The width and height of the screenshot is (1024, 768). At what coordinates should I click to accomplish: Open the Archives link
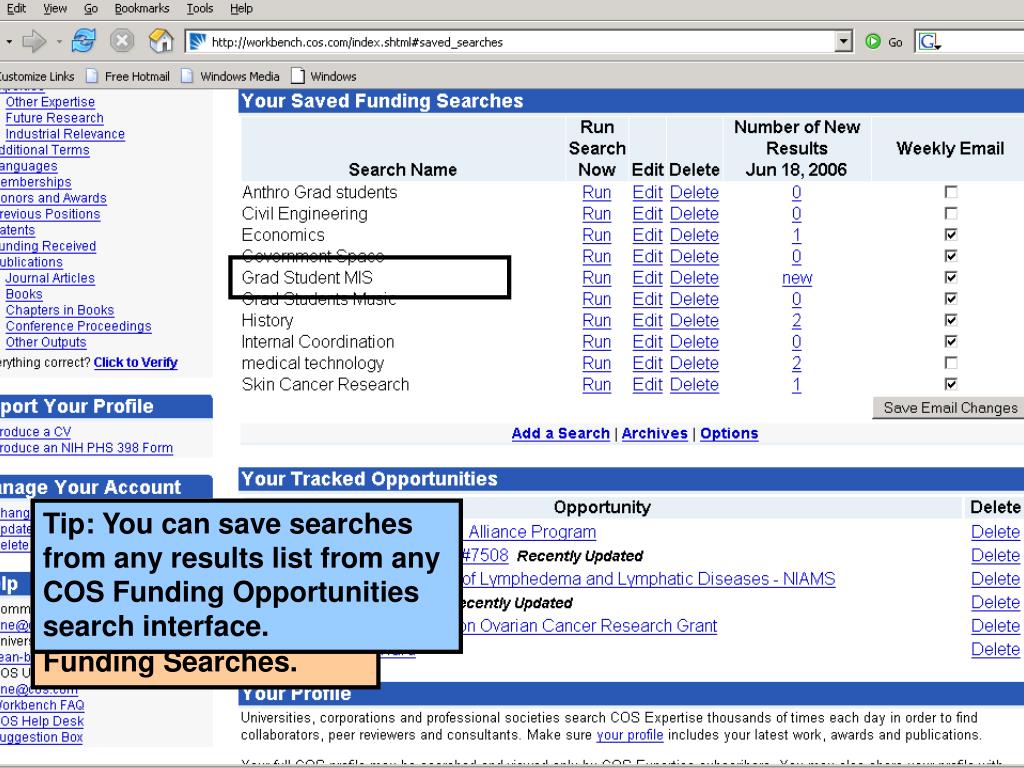click(x=654, y=433)
